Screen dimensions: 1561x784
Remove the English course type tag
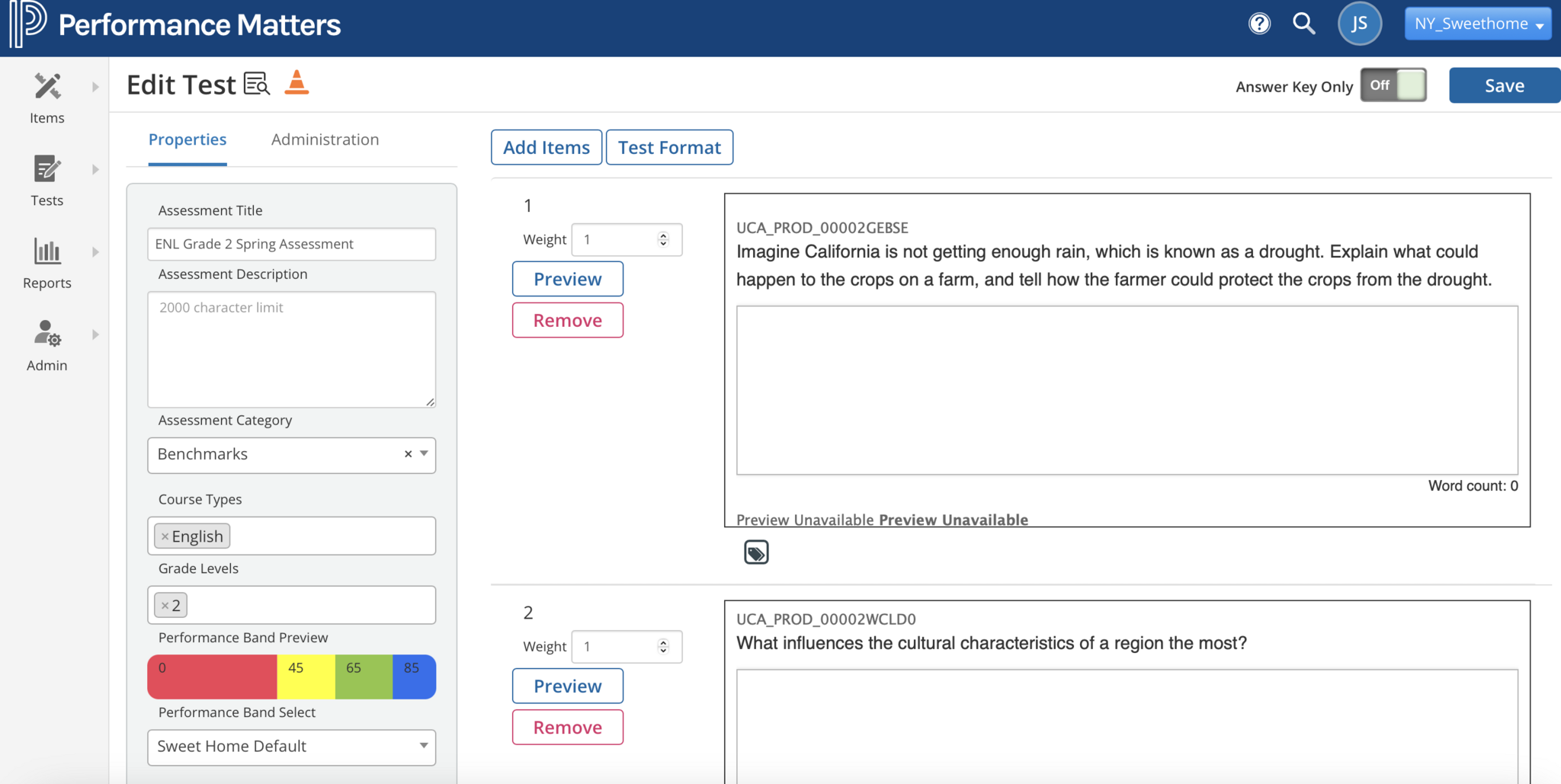(165, 537)
